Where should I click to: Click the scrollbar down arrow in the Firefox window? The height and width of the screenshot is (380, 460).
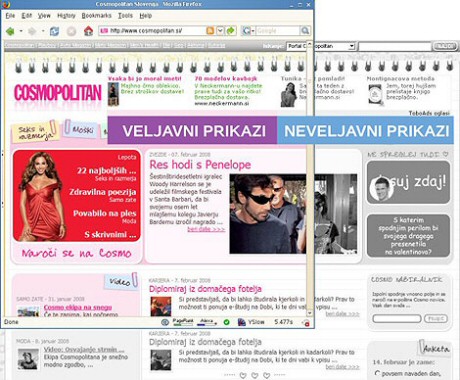click(310, 313)
